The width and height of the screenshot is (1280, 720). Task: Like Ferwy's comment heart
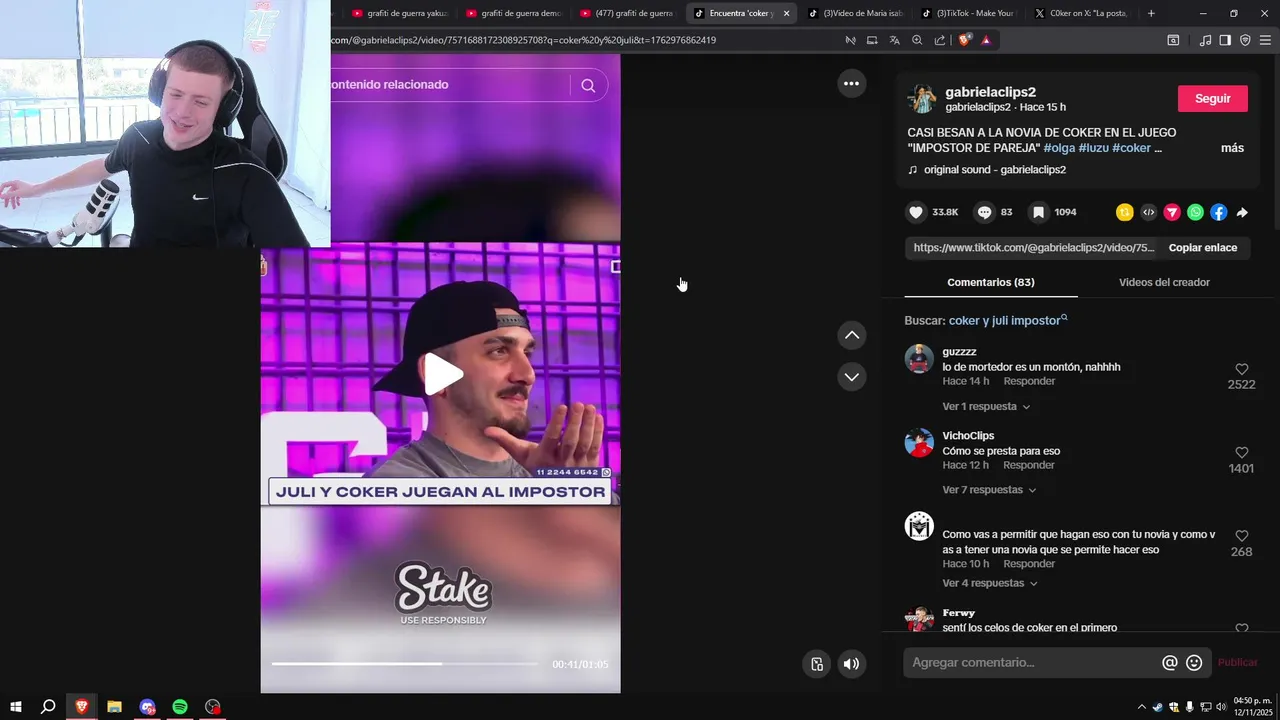point(1241,628)
